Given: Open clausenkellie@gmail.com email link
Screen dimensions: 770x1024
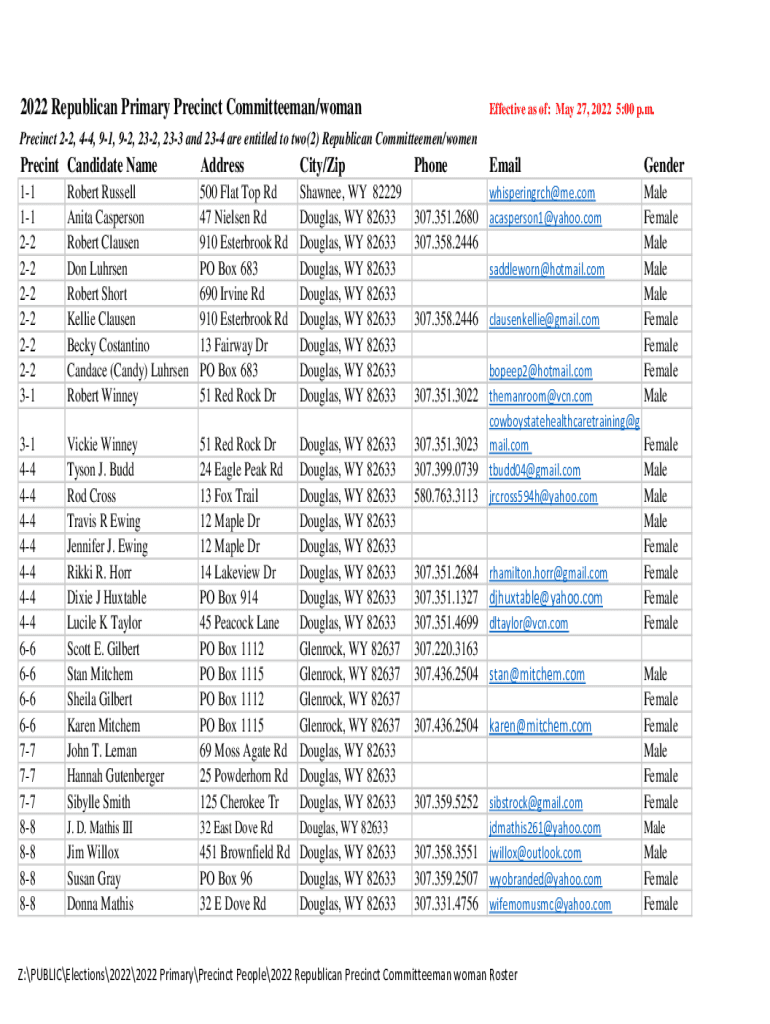Looking at the screenshot, I should click(544, 320).
